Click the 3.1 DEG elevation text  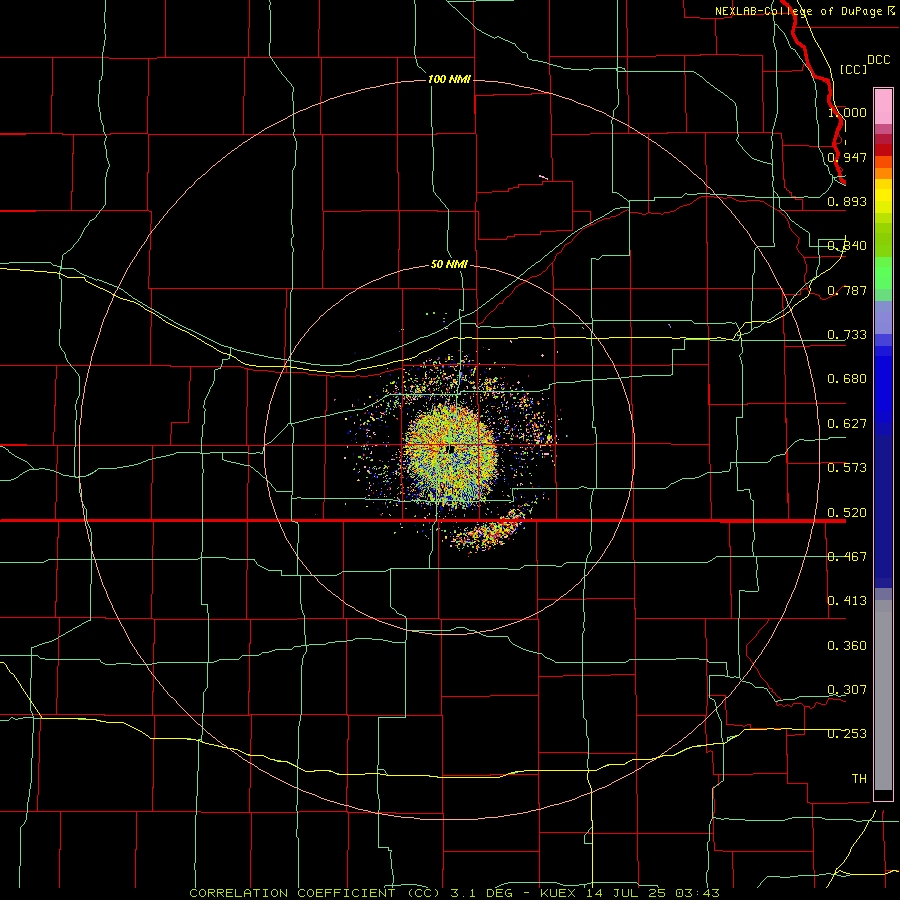click(x=481, y=893)
